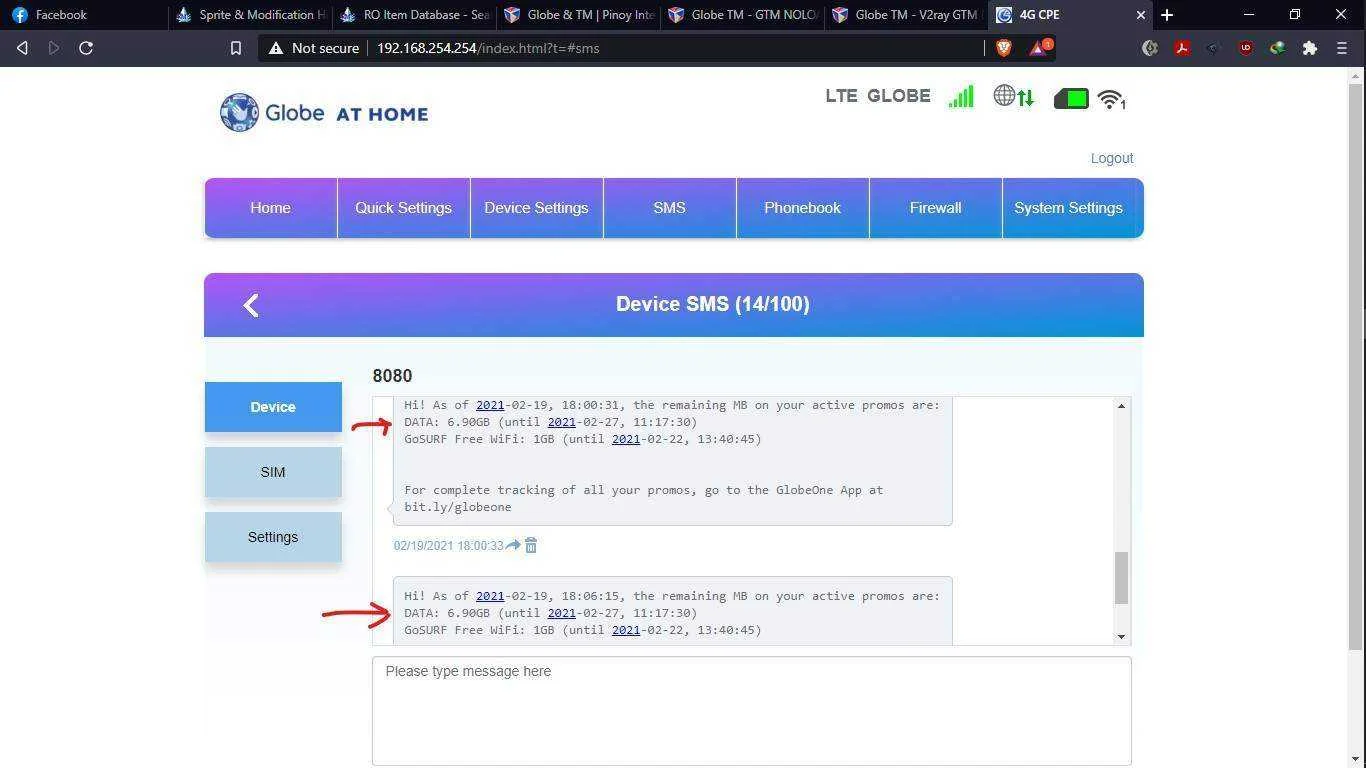
Task: Open Device Settings menu
Action: click(x=536, y=208)
